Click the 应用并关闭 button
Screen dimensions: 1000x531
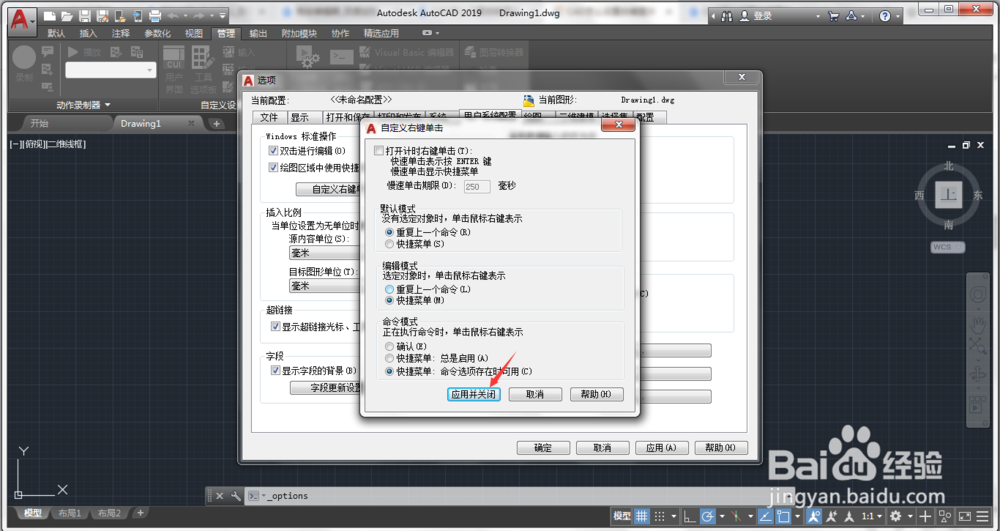(474, 395)
